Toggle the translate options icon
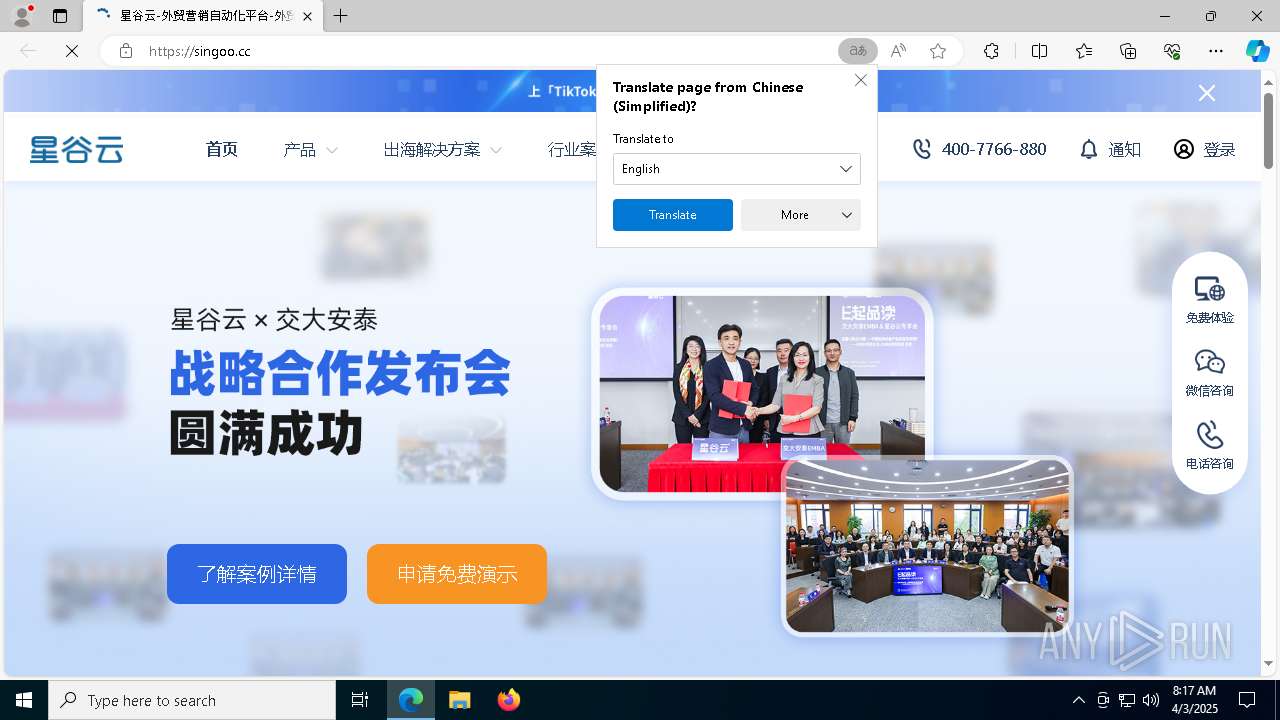This screenshot has height=720, width=1280. pyautogui.click(x=858, y=51)
